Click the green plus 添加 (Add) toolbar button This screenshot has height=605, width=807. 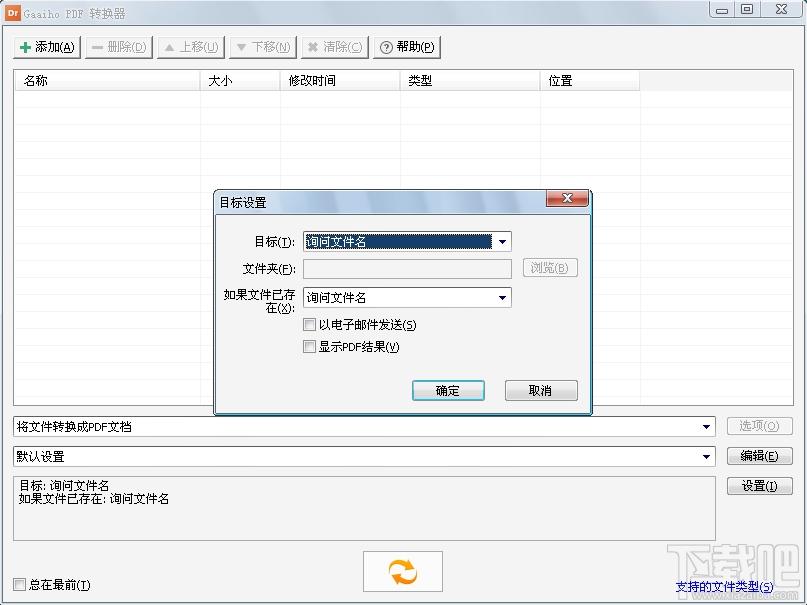pos(47,47)
